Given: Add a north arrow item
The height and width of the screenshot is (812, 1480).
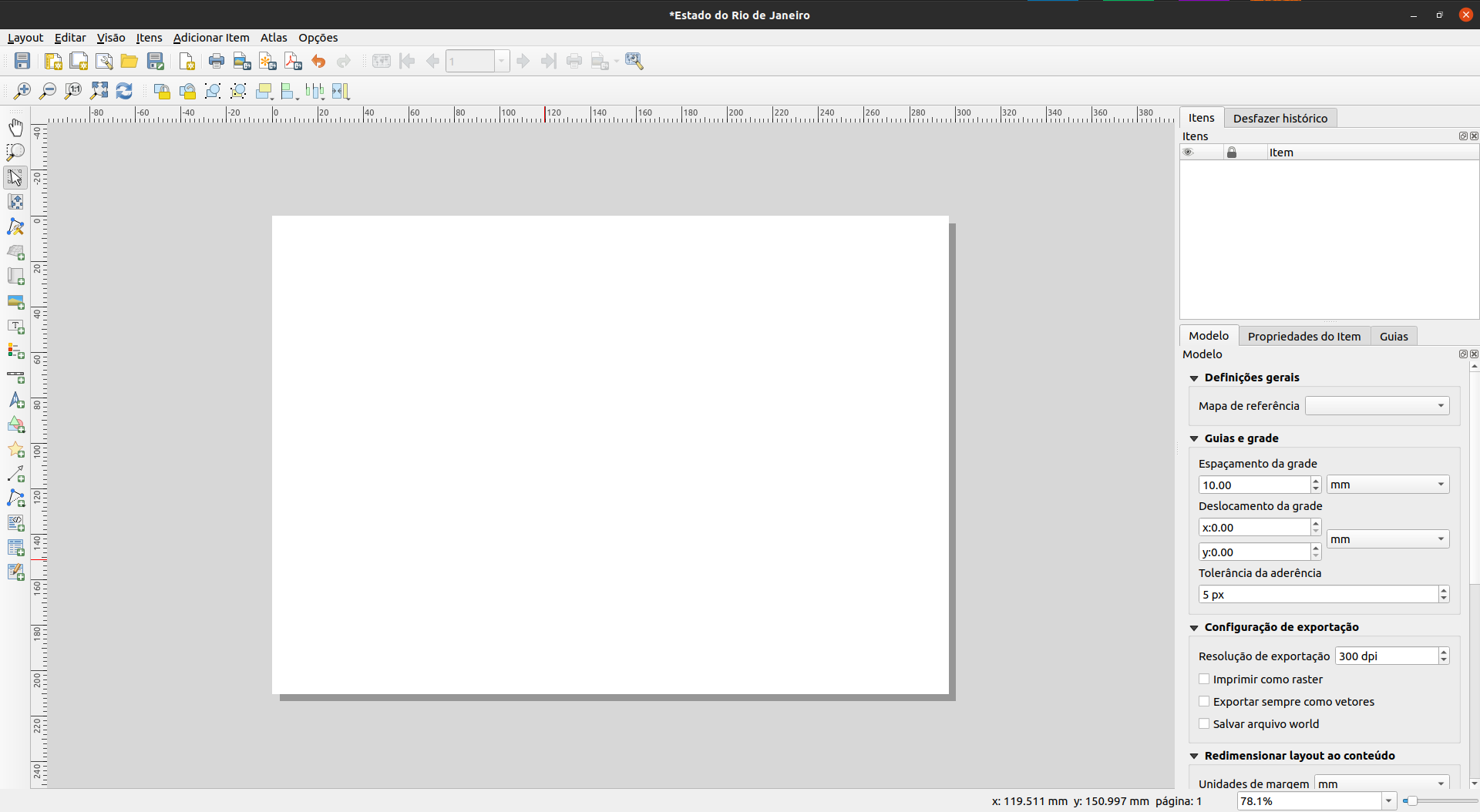Looking at the screenshot, I should point(15,400).
